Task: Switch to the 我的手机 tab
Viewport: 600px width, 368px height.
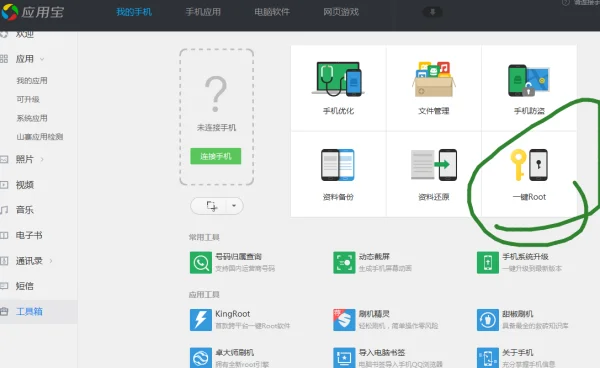Action: pyautogui.click(x=134, y=12)
